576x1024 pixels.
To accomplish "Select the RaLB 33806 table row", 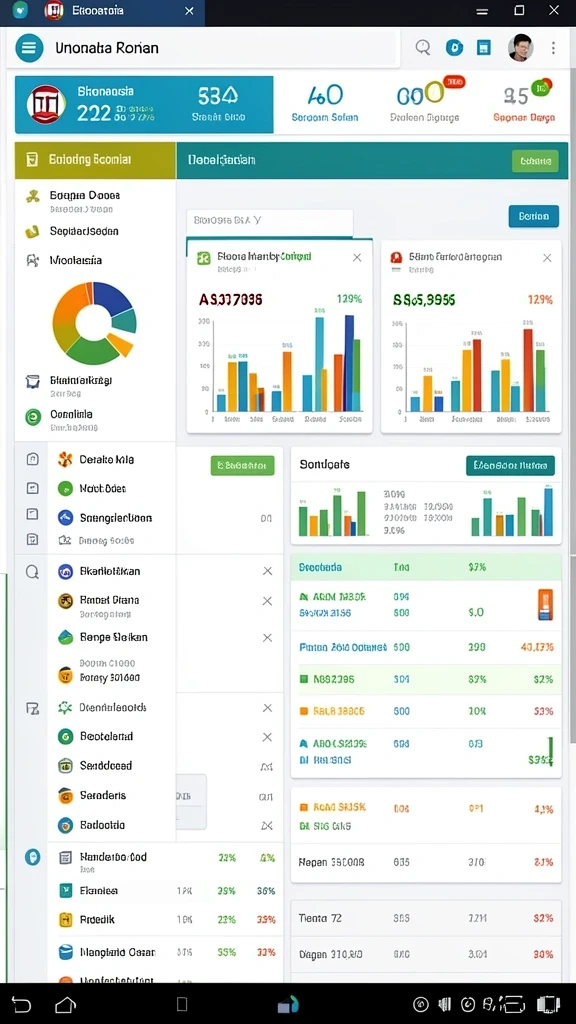I will click(426, 711).
